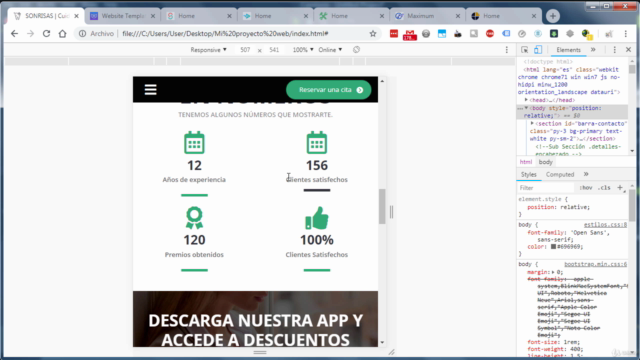Expand the section barra-contacto node
This screenshot has width=640, height=360.
coord(532,123)
